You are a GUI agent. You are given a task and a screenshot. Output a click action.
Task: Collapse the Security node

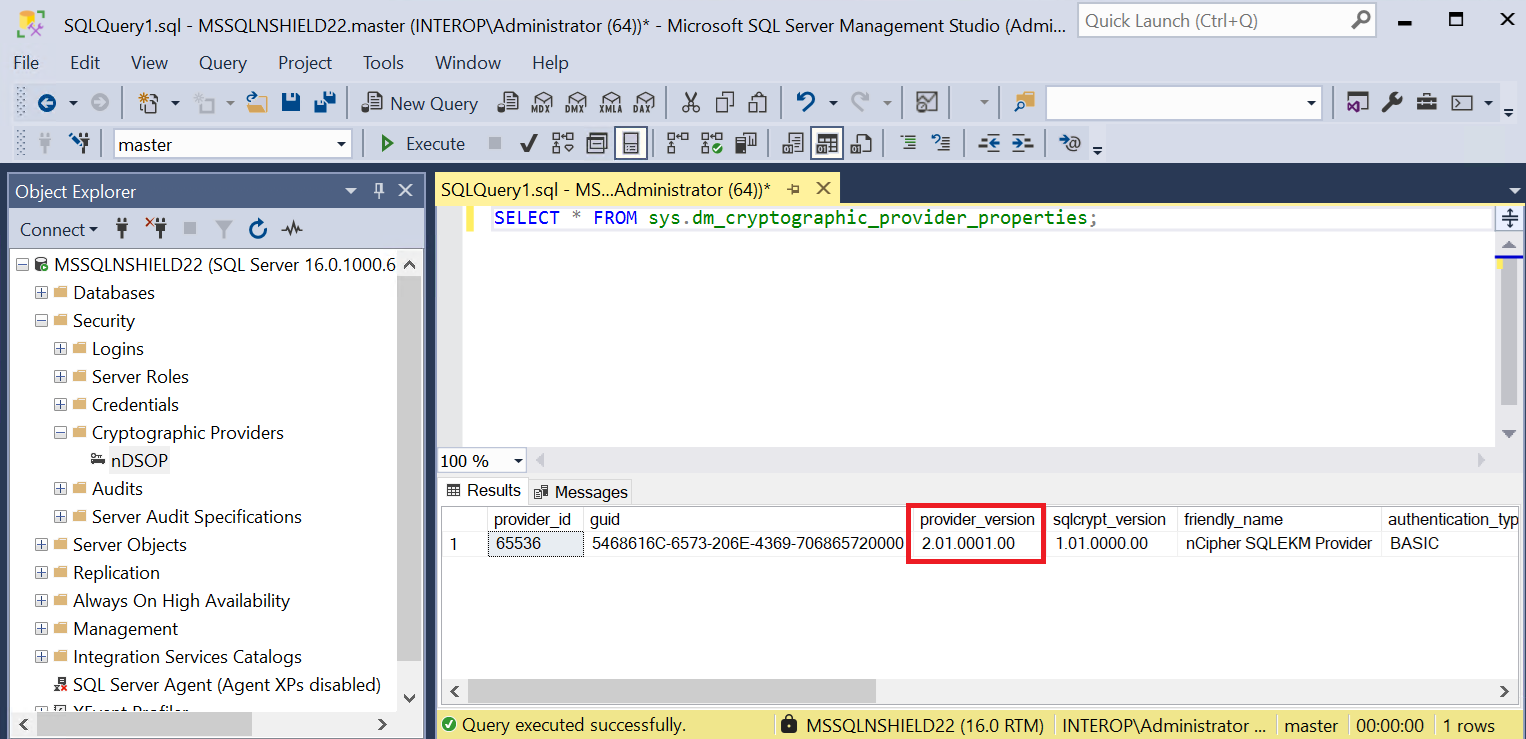tap(42, 320)
